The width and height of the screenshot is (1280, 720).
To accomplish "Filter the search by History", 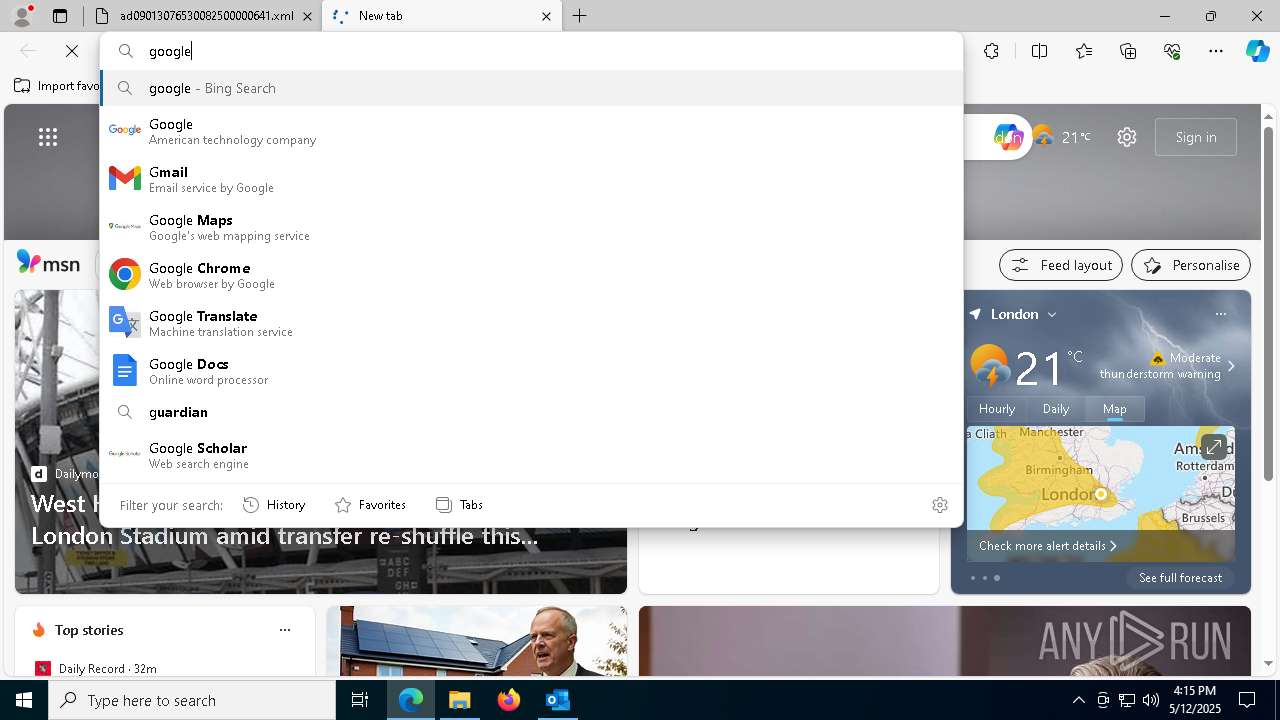I will (x=274, y=505).
